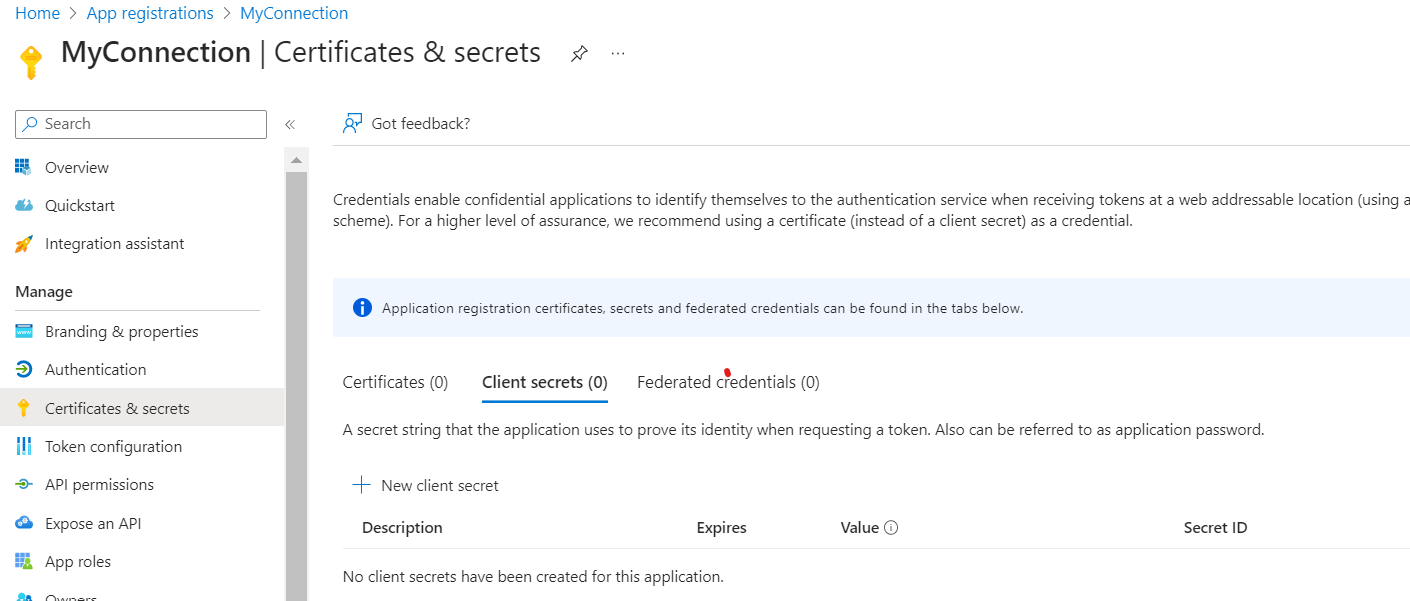Click the Got feedback icon
1410x601 pixels.
(x=352, y=123)
